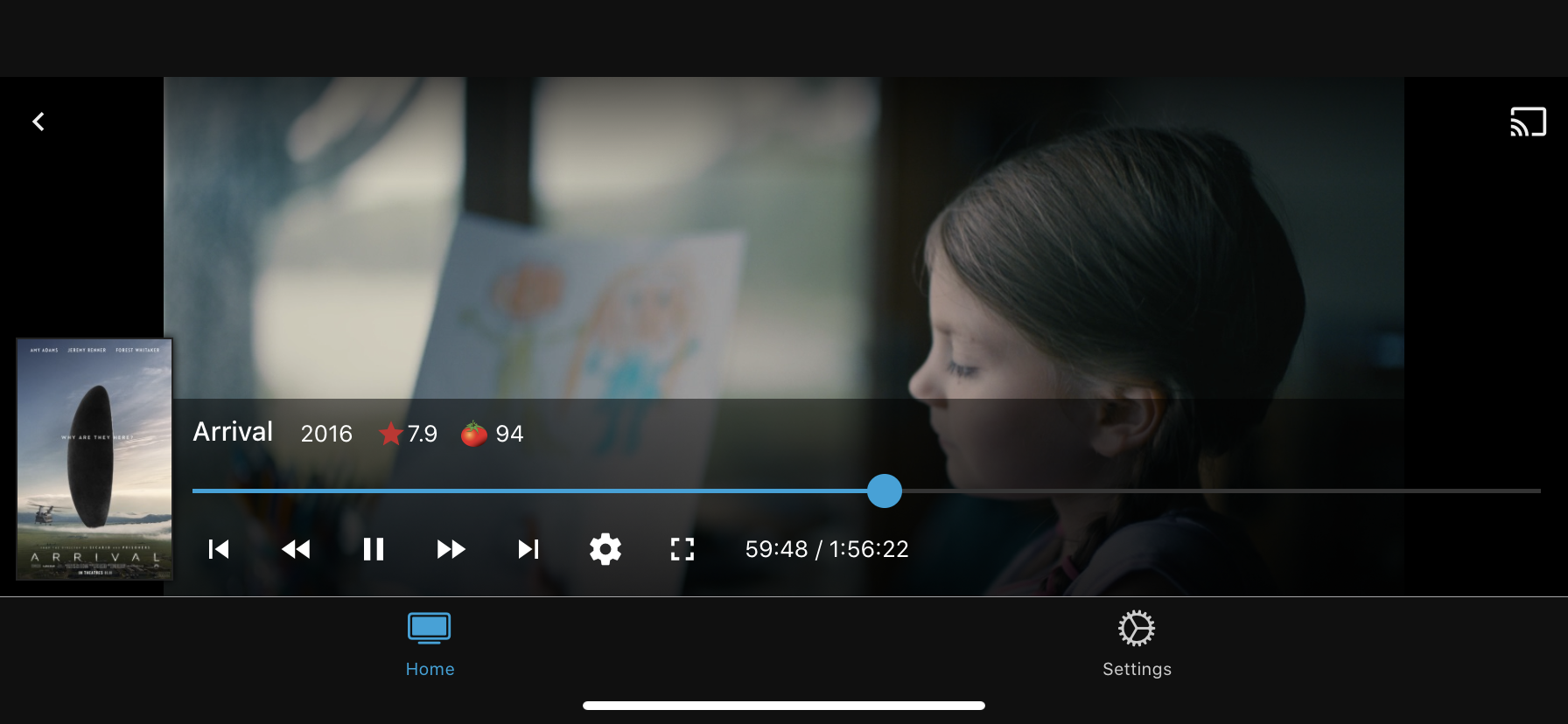Seek to unplayed part of progress bar
The width and height of the screenshot is (1568, 724).
[1221, 491]
